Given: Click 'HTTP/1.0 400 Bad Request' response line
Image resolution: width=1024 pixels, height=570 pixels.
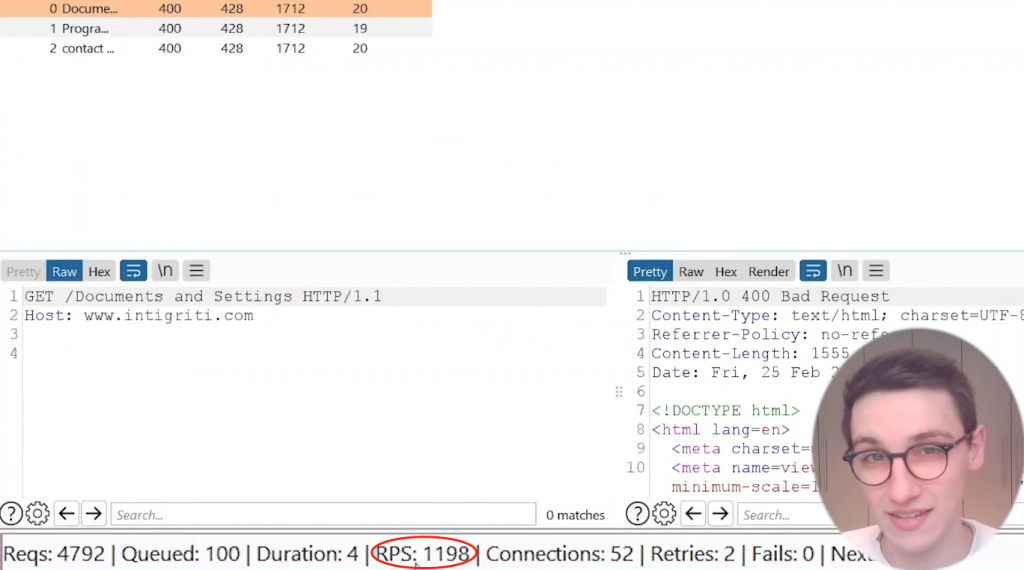Looking at the screenshot, I should point(770,296).
